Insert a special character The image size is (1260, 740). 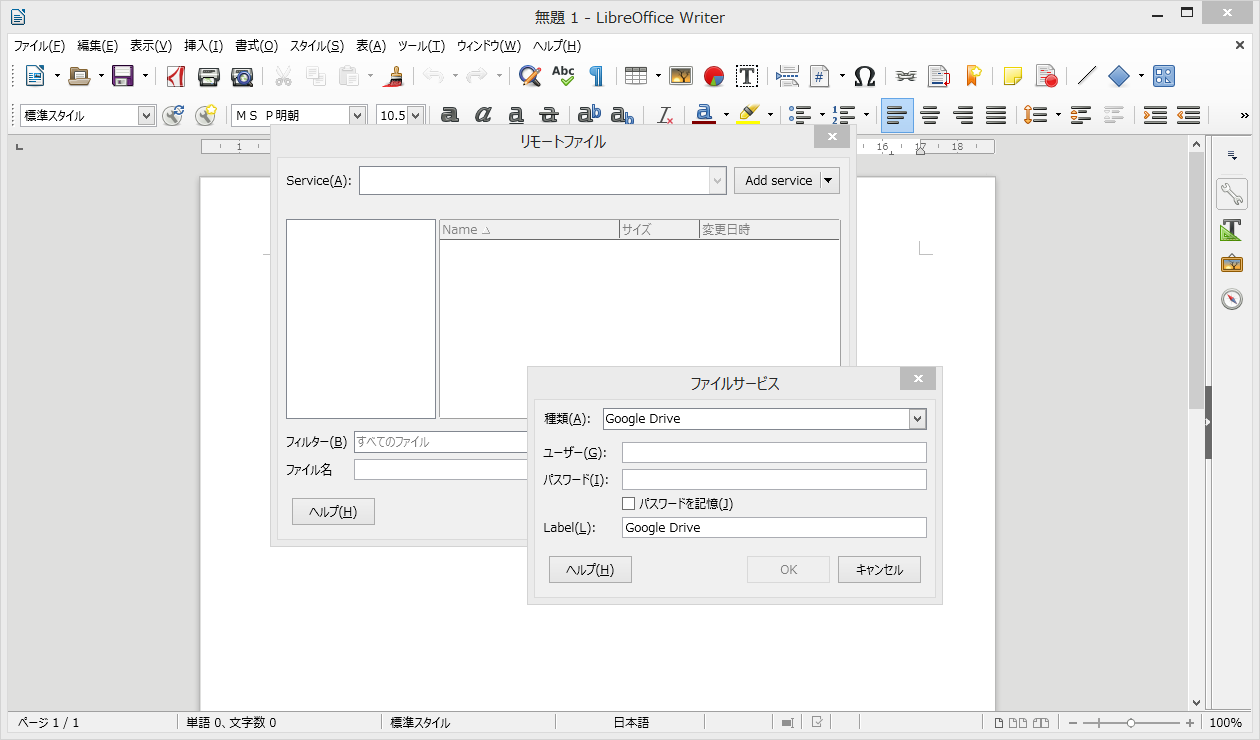point(864,76)
